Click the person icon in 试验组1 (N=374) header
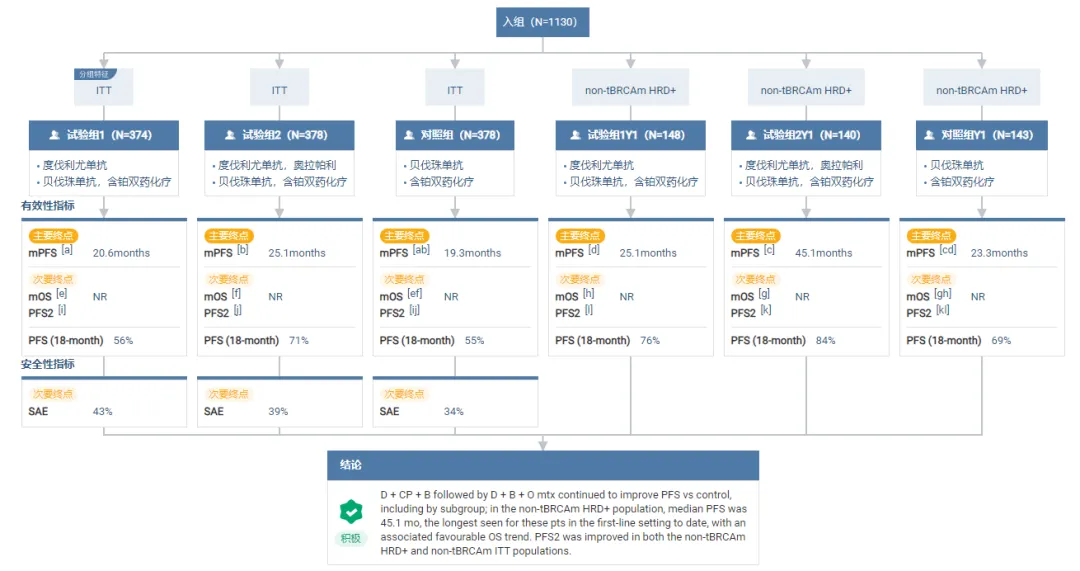The height and width of the screenshot is (571, 1080). tap(54, 135)
